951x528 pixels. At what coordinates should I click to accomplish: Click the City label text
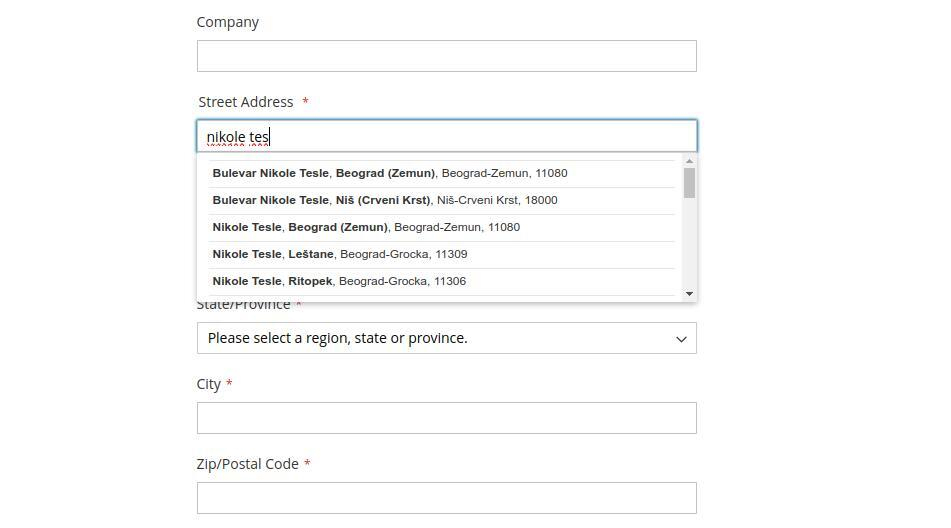point(209,384)
